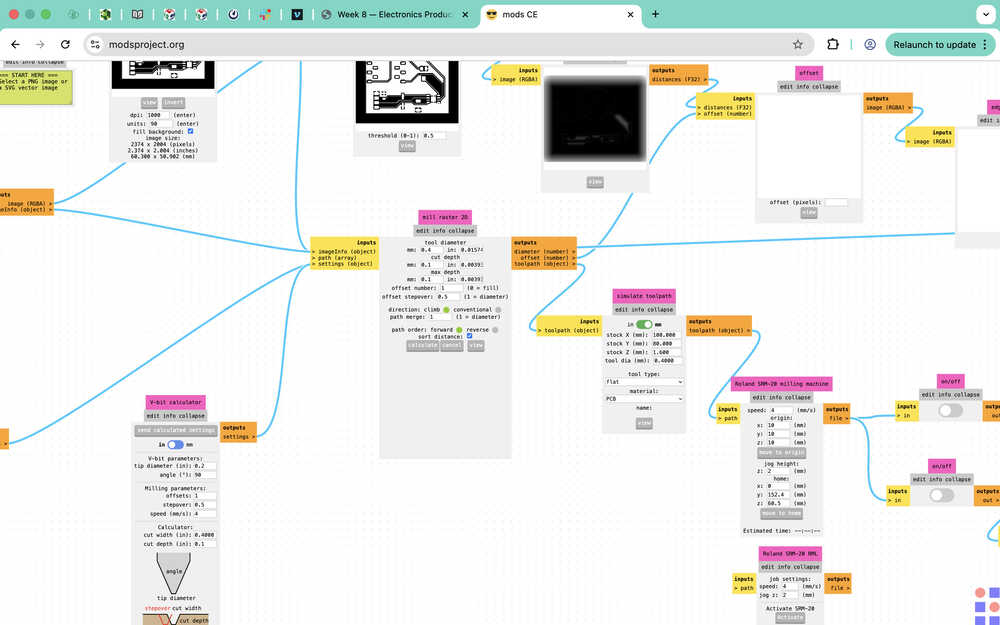Viewport: 1000px width, 625px height.
Task: Open a new tab with plus icon
Action: pyautogui.click(x=655, y=14)
